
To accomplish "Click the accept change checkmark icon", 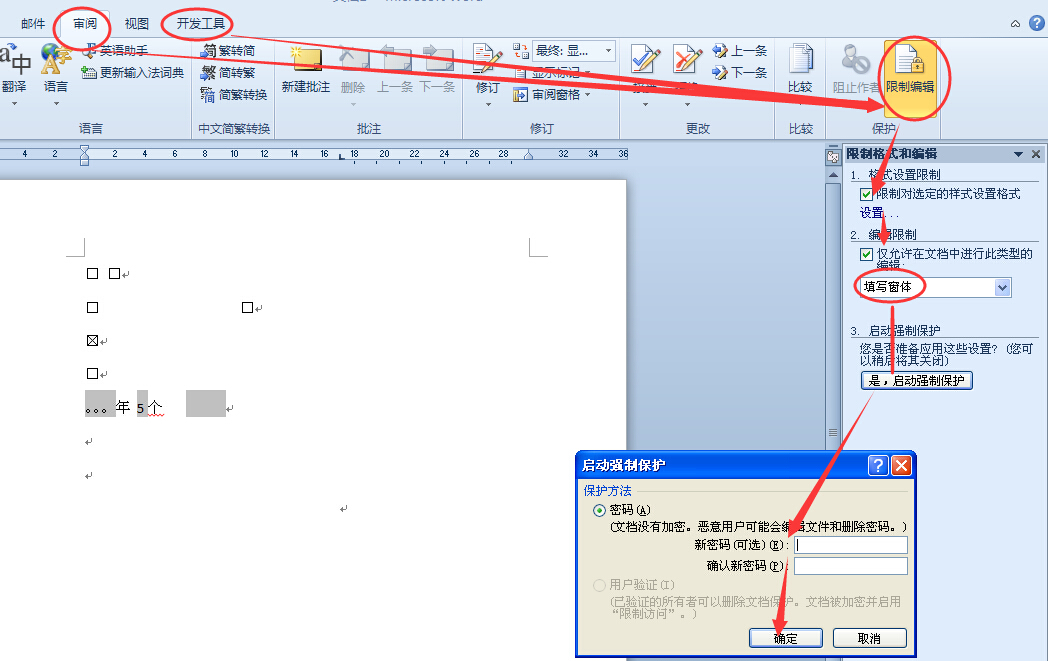I will [x=645, y=60].
